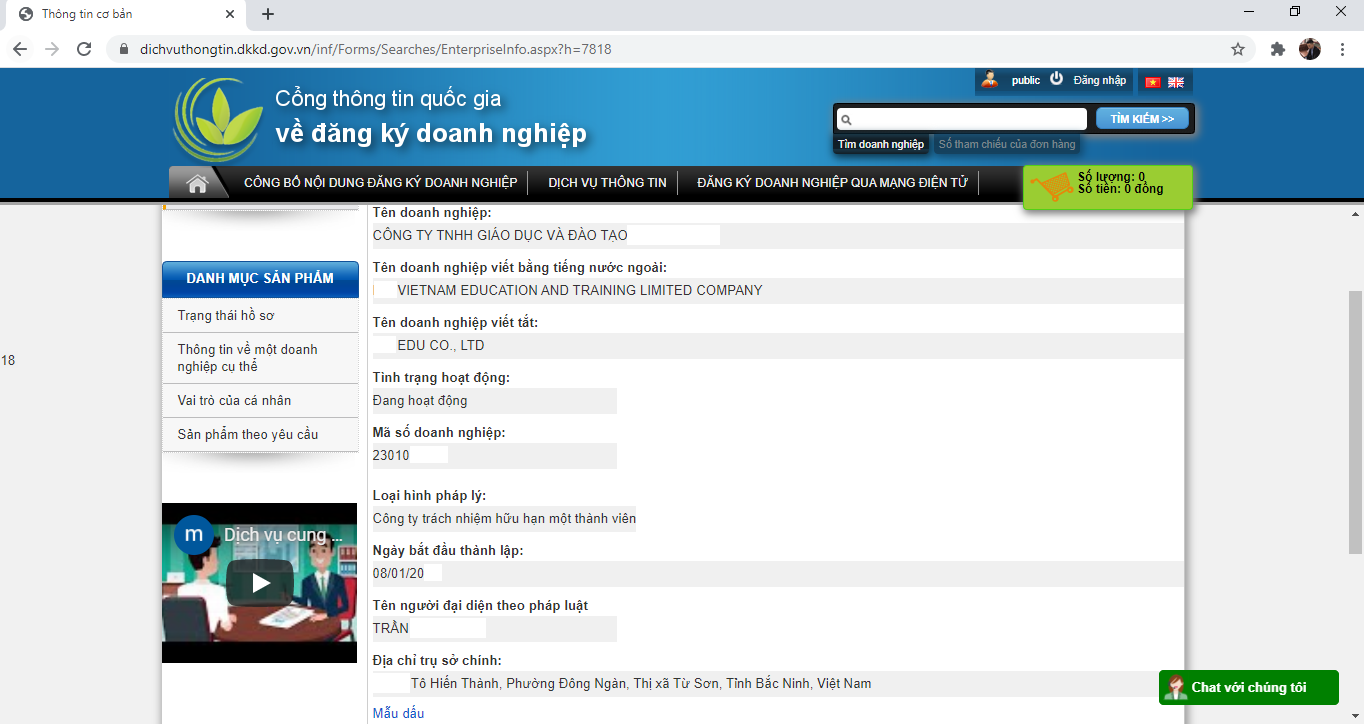Open a new browser tab
1364x724 pixels.
pyautogui.click(x=268, y=14)
